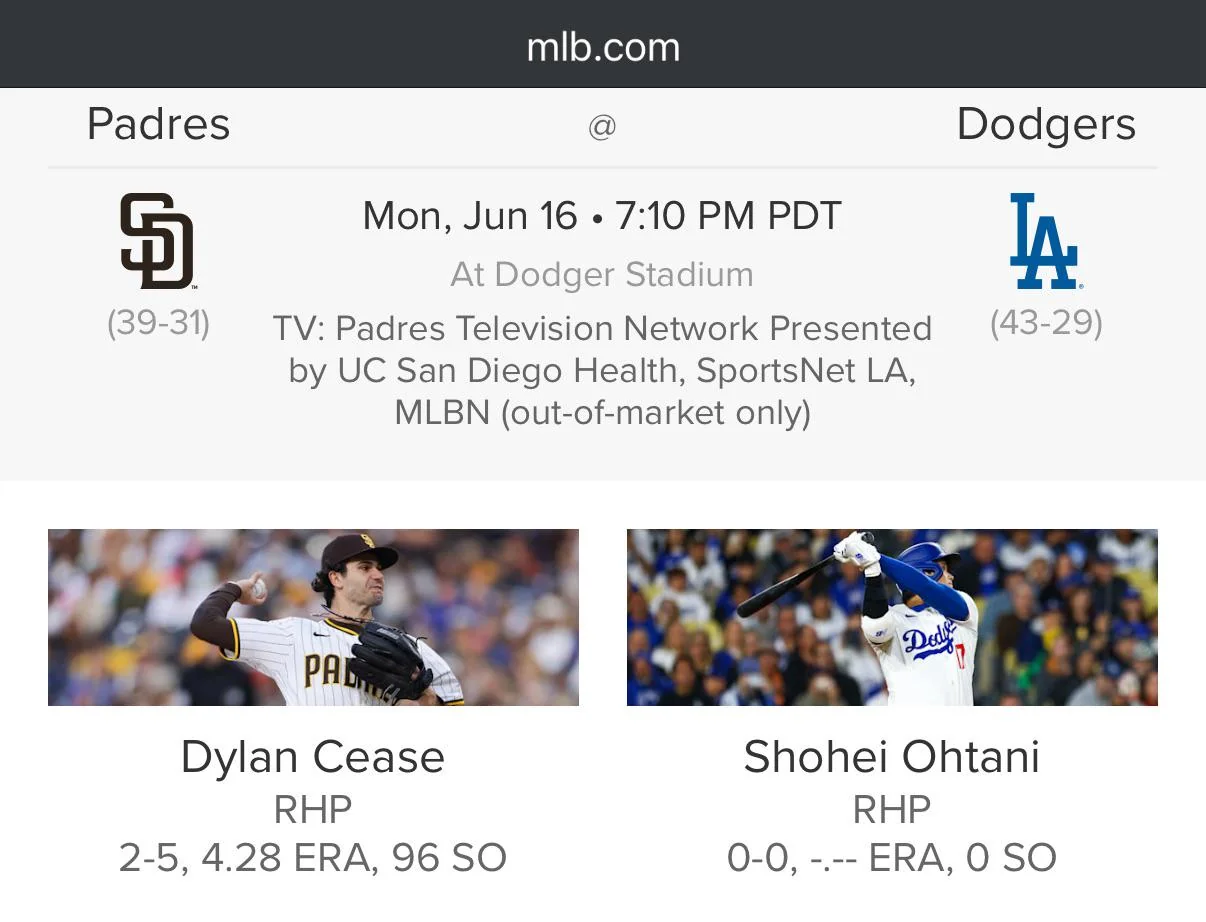Click the At Dodger Stadium venue text
This screenshot has height=922, width=1206.
tap(602, 274)
